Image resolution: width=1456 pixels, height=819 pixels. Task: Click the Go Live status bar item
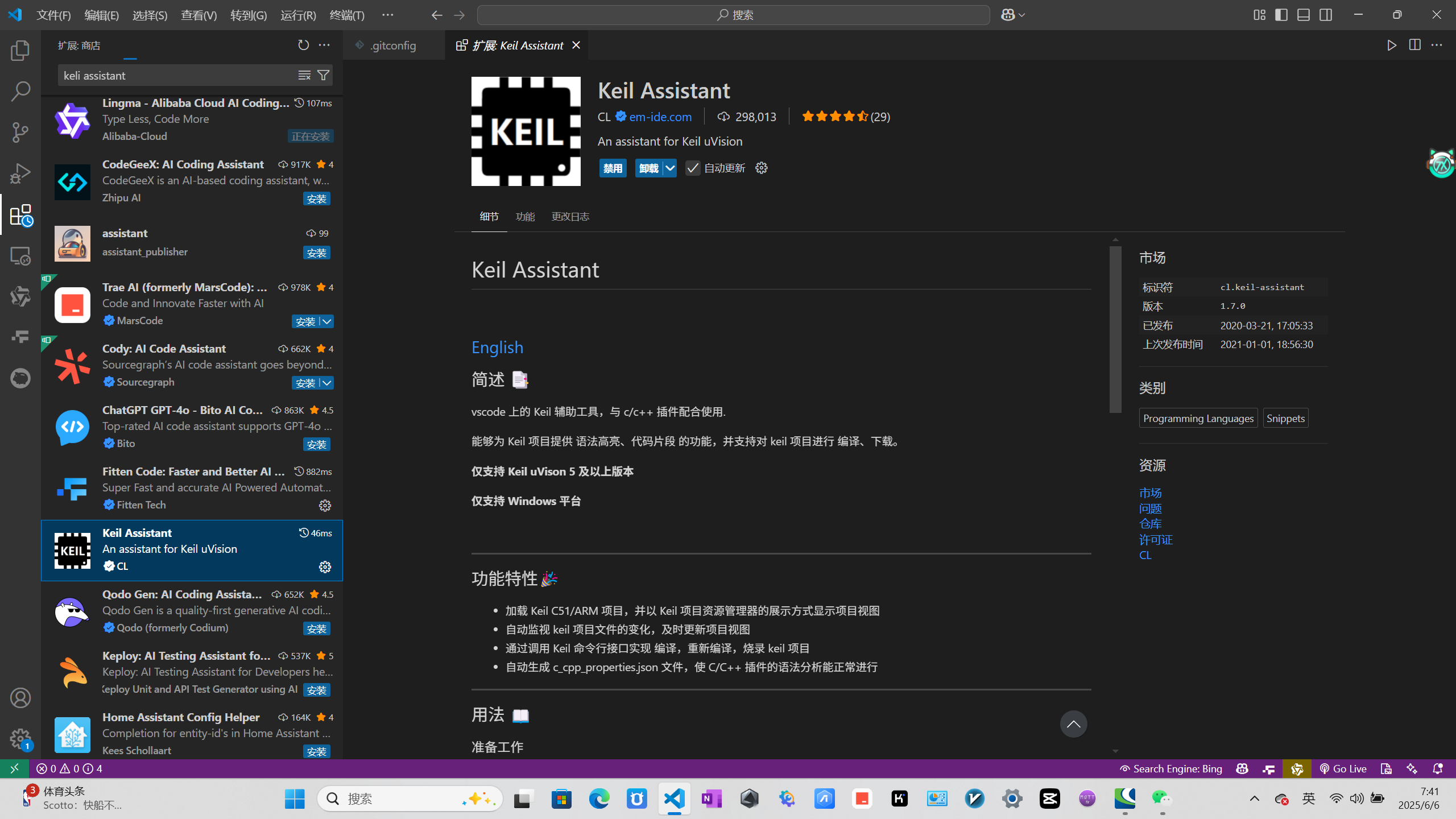(x=1343, y=769)
